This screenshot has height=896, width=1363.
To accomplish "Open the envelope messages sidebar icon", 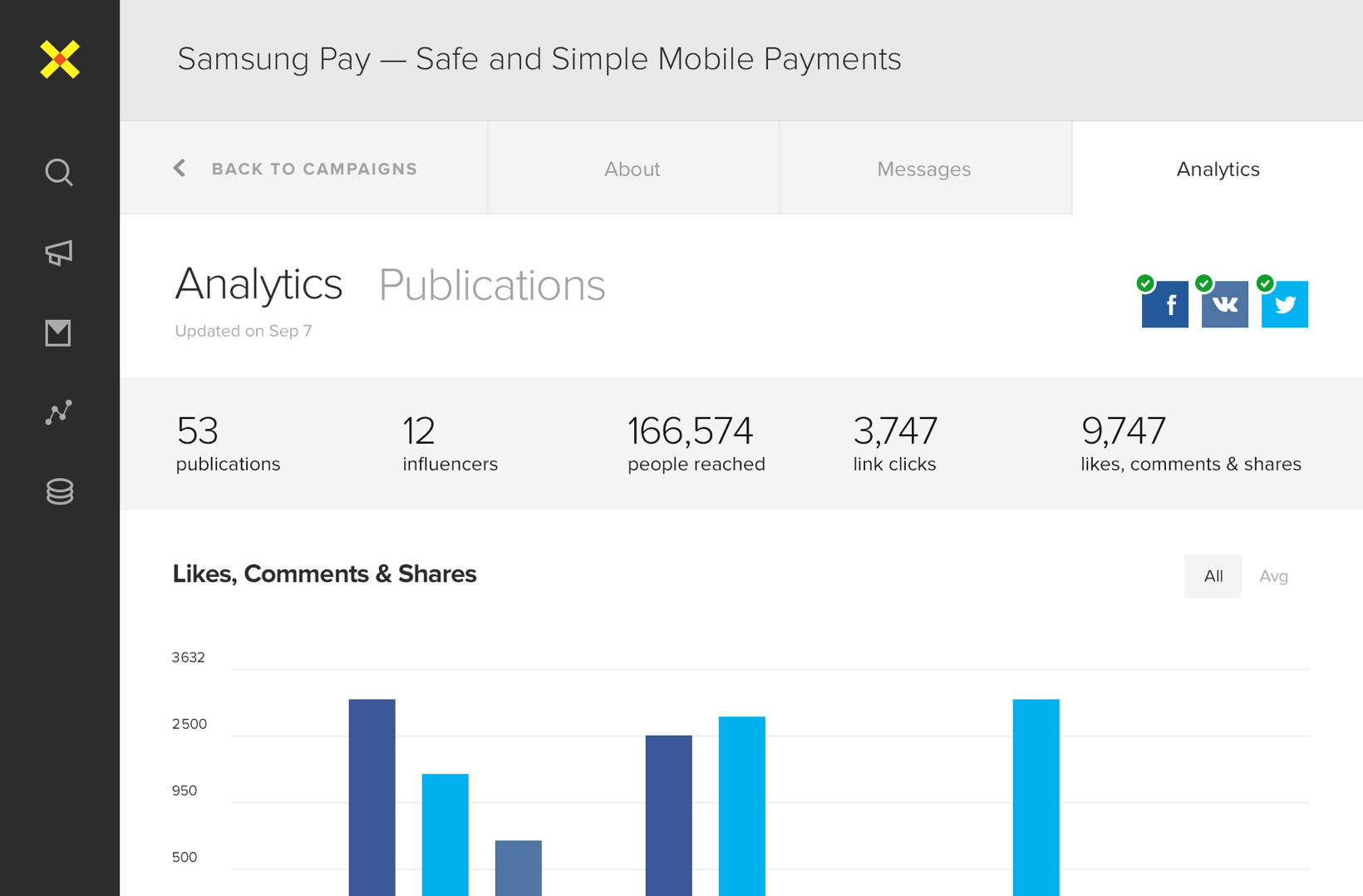I will click(x=58, y=333).
